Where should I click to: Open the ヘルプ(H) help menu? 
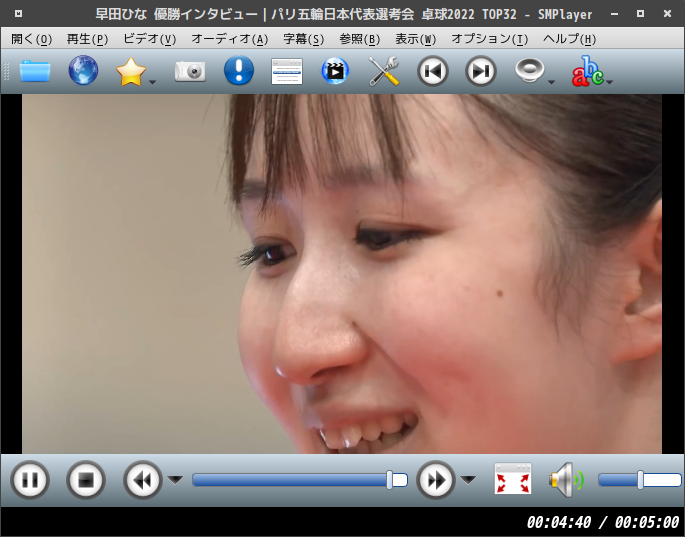tap(570, 39)
